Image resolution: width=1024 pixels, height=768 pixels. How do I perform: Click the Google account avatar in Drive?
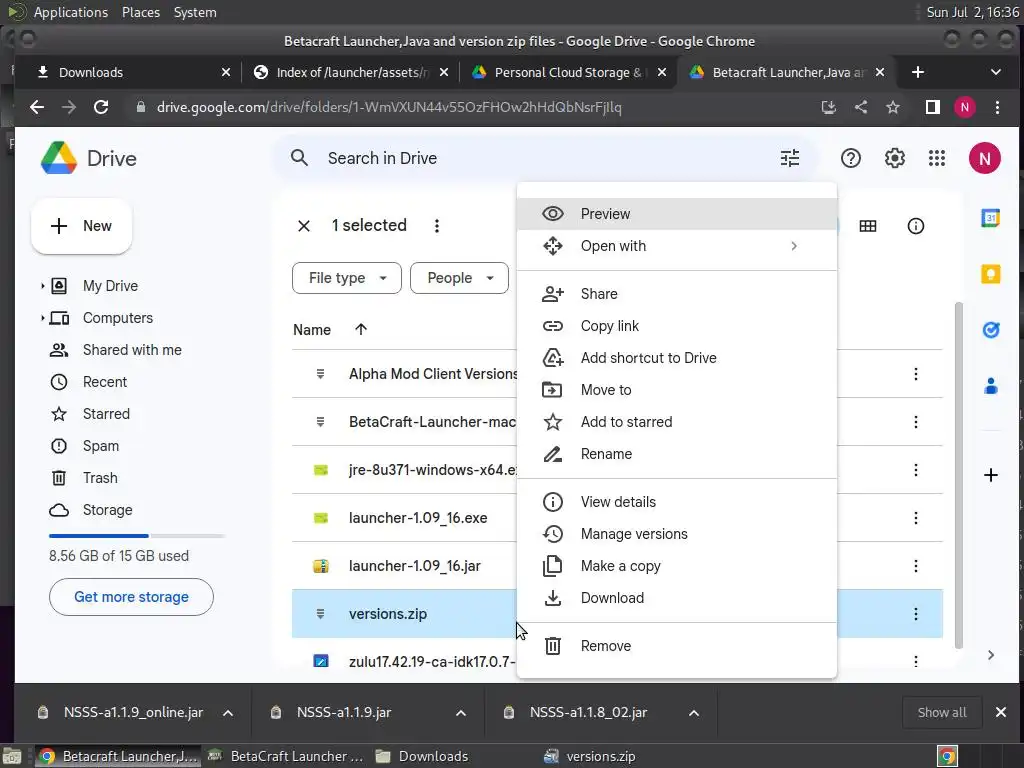pos(984,158)
